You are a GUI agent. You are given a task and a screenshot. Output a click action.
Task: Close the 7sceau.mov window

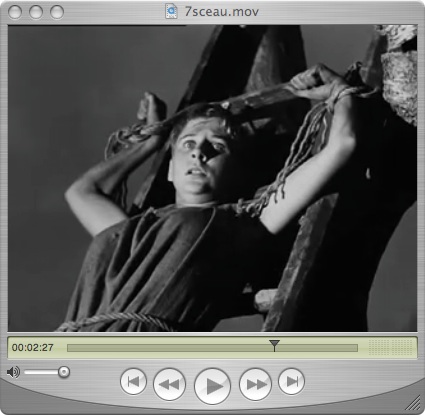pos(15,12)
